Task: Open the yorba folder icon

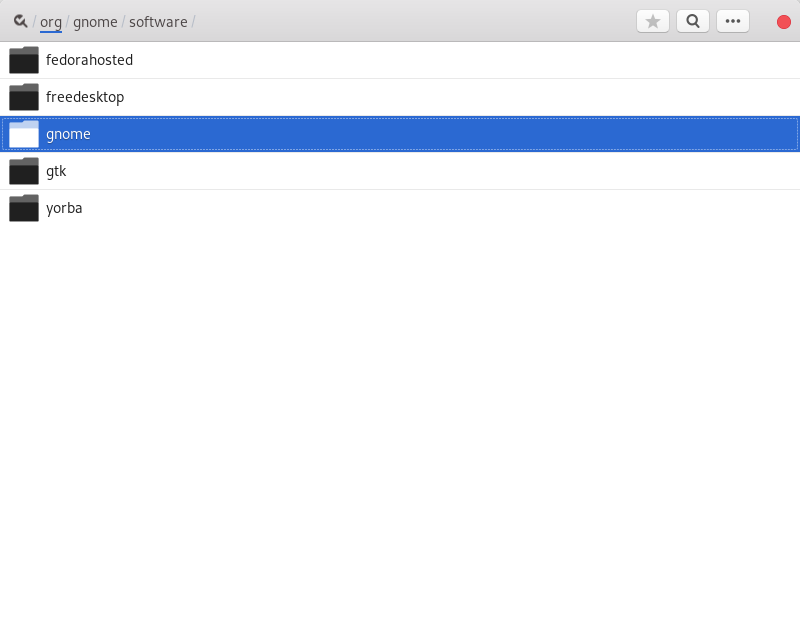Action: click(x=24, y=208)
